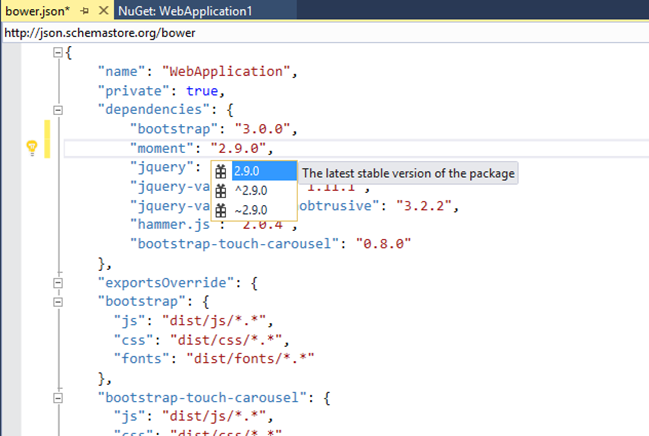
Task: Collapse the exportsOverride section
Action: pos(57,282)
